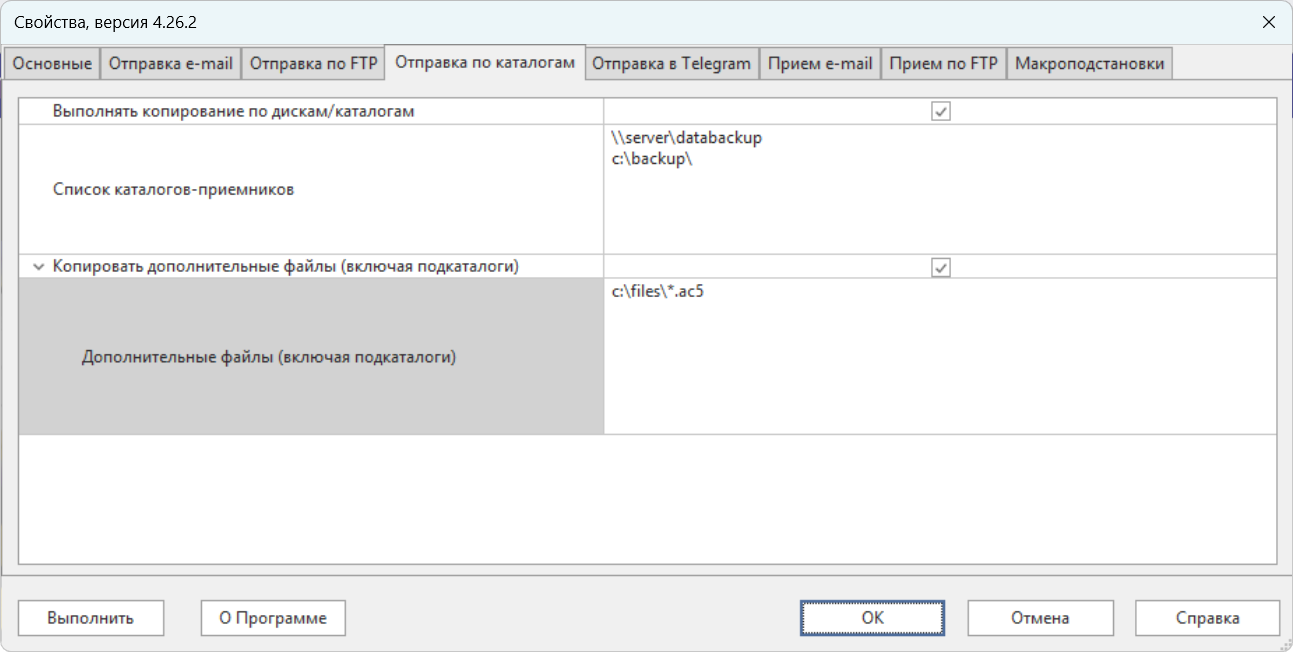Toggle the copy to disks/catalogs checkbox
1293x652 pixels.
[940, 112]
